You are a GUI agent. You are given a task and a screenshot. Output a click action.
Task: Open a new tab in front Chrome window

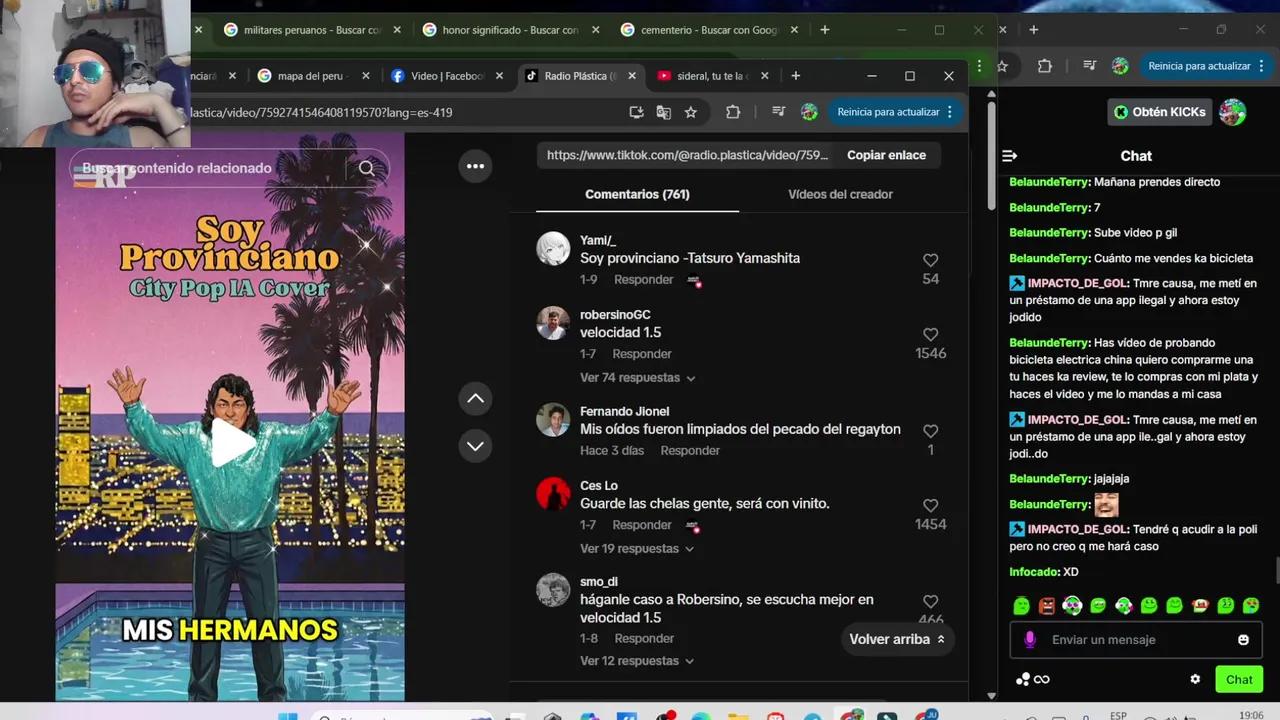[796, 76]
